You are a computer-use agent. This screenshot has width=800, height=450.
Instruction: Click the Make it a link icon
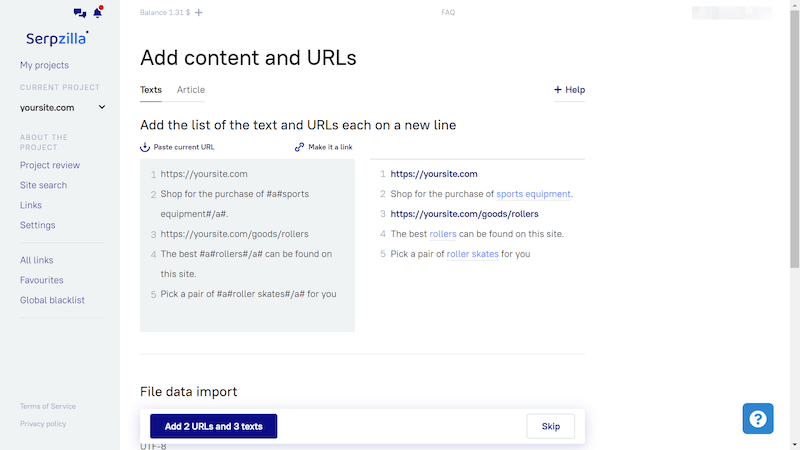299,147
